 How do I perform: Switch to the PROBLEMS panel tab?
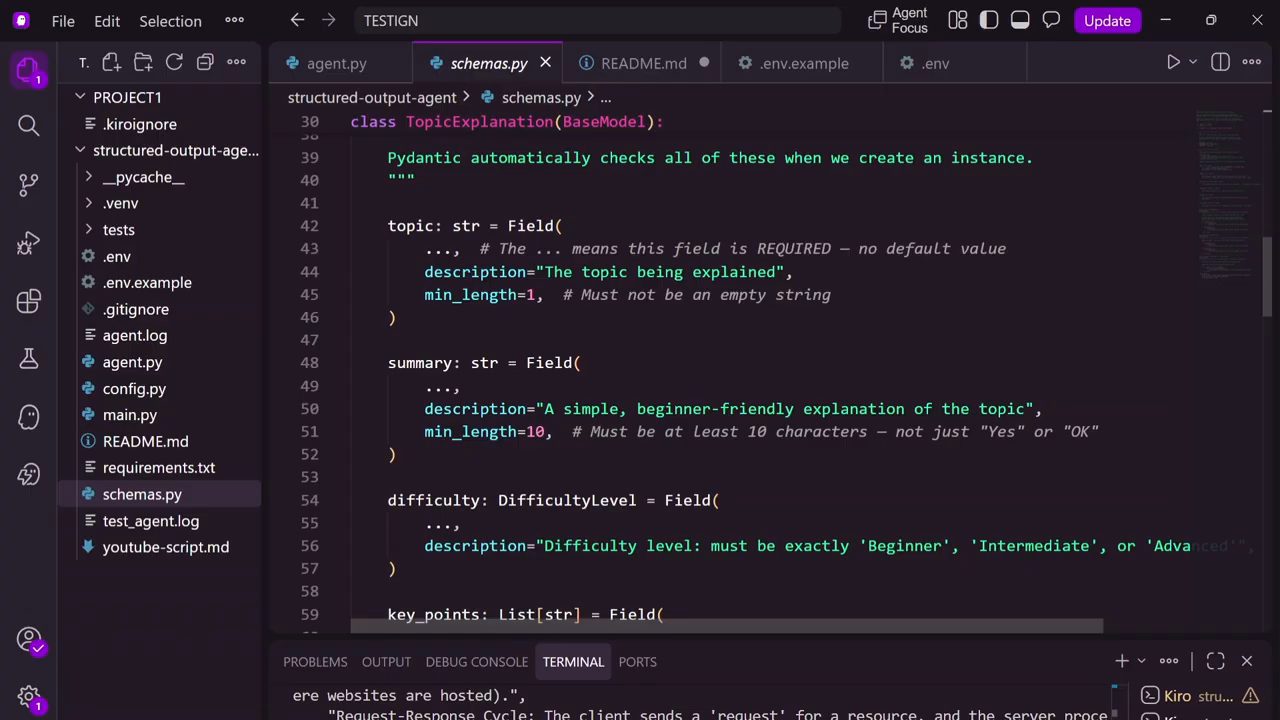click(x=315, y=661)
